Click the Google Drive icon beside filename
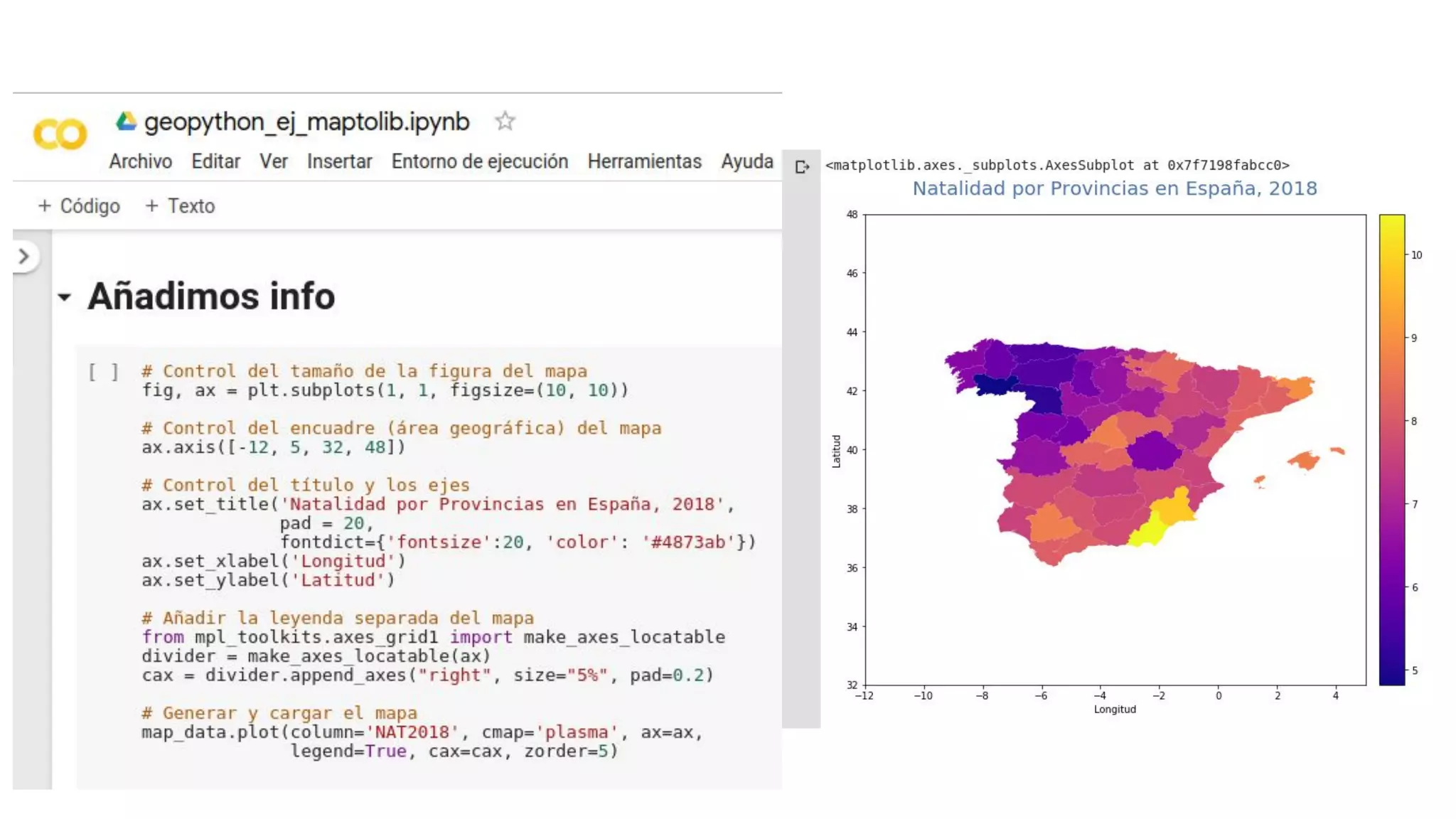Screen dimensions: 1456x819 tap(127, 122)
